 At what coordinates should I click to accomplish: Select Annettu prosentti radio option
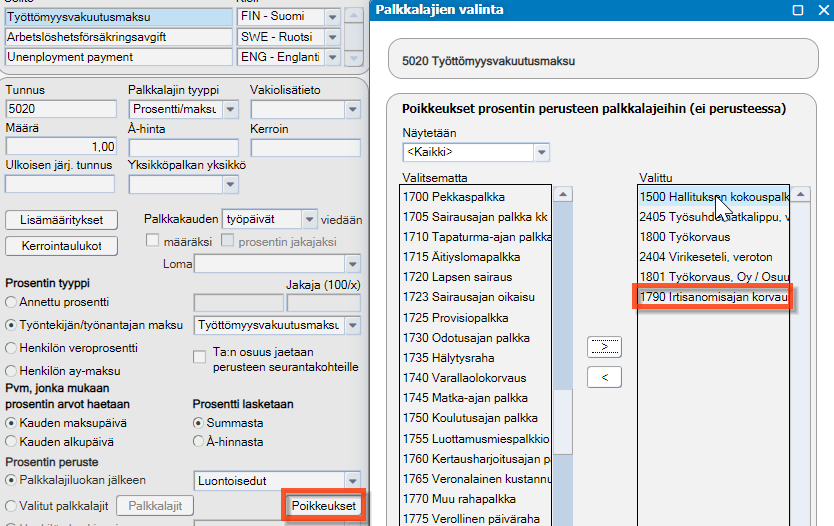[x=11, y=302]
